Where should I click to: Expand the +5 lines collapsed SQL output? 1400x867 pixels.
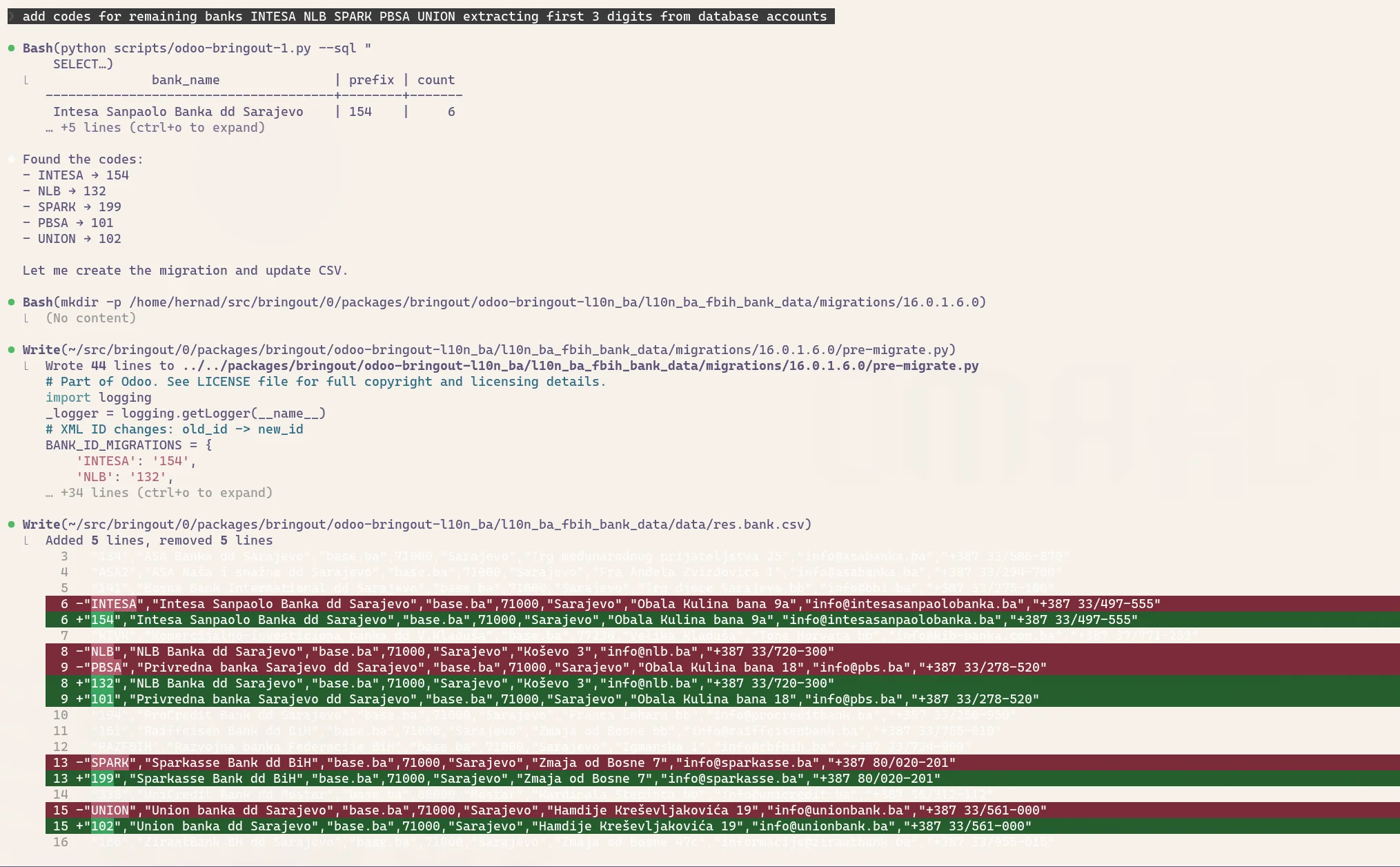(x=155, y=128)
